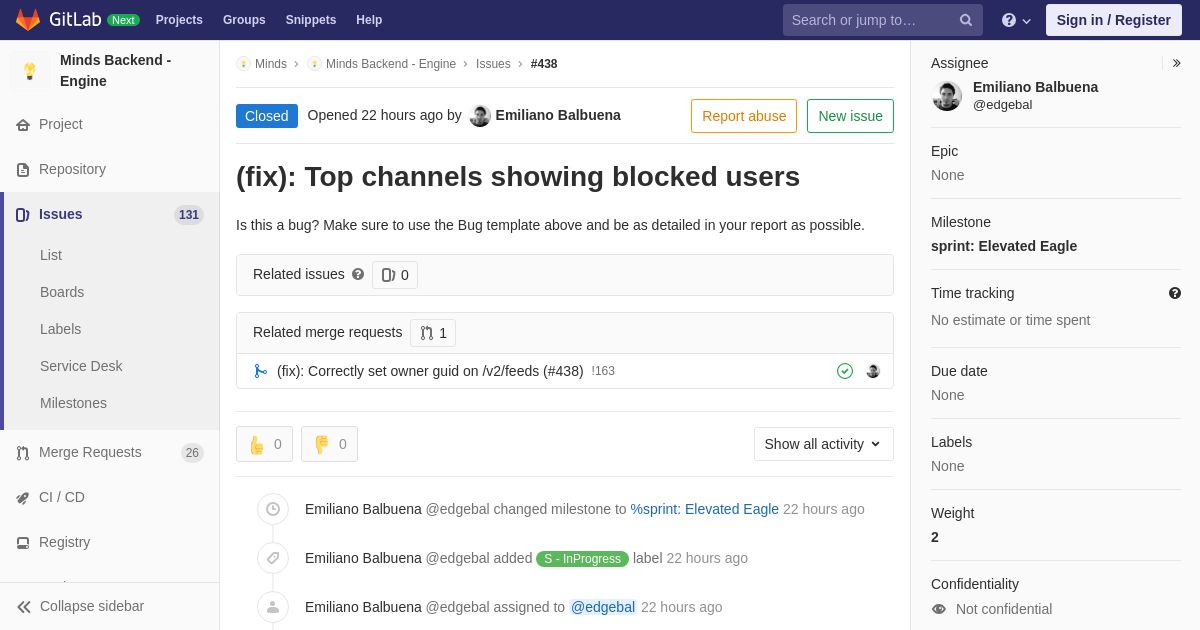
Task: Open %sprint: Elevated Eagle milestone link
Action: pos(705,509)
